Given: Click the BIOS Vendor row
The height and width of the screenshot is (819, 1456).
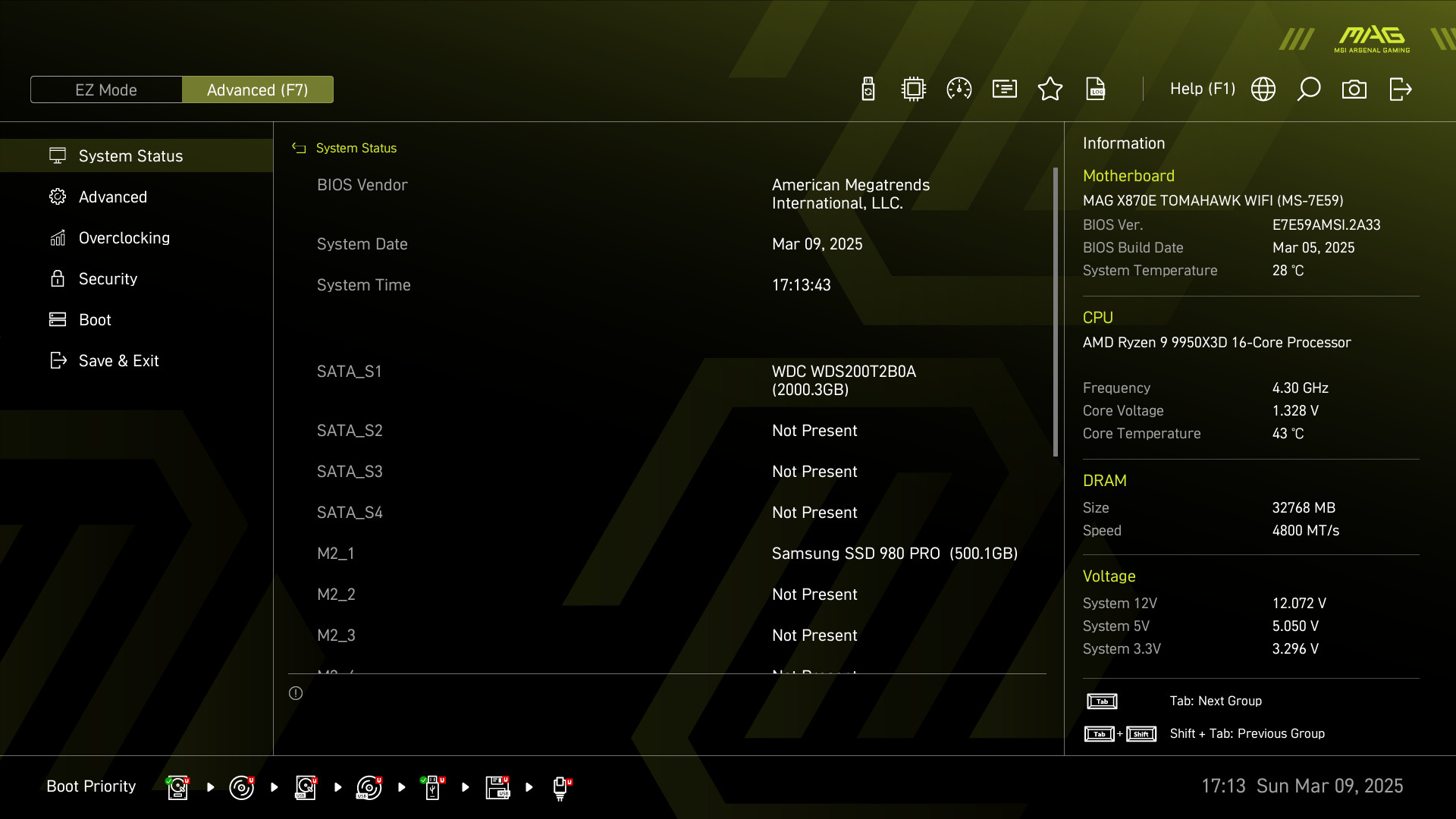Looking at the screenshot, I should click(667, 194).
